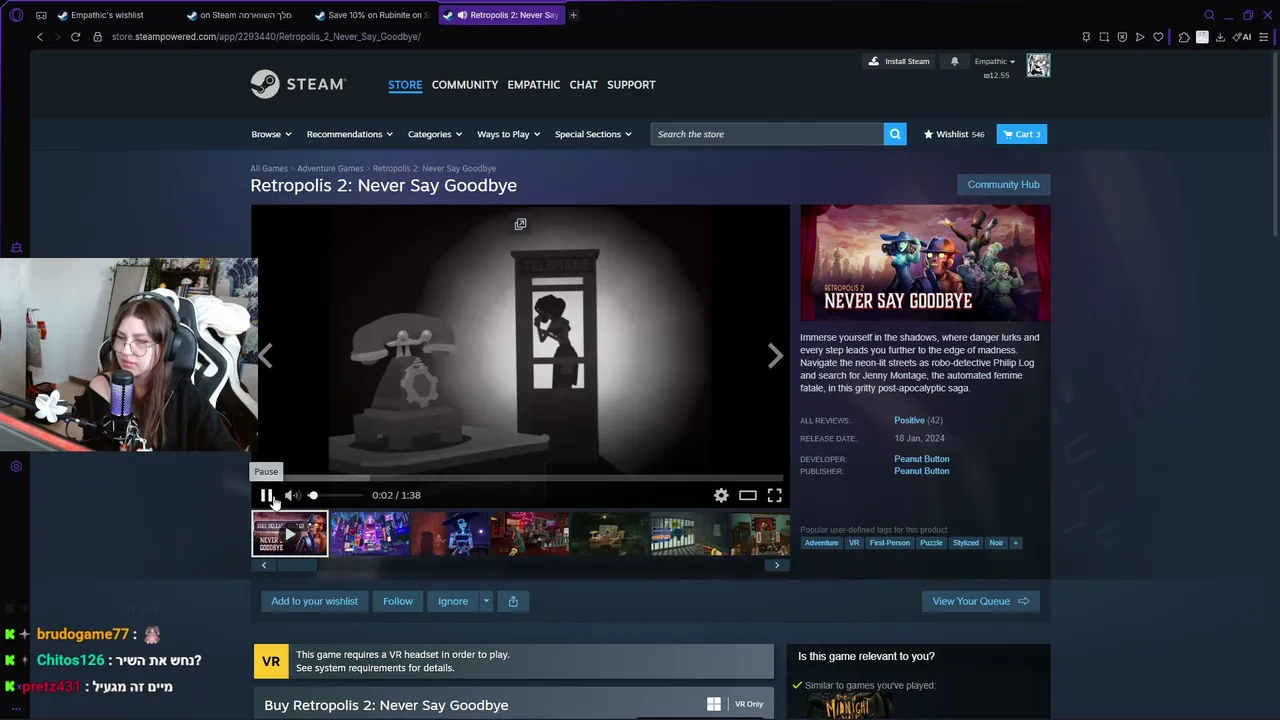Expand the Categories menu

coord(435,134)
